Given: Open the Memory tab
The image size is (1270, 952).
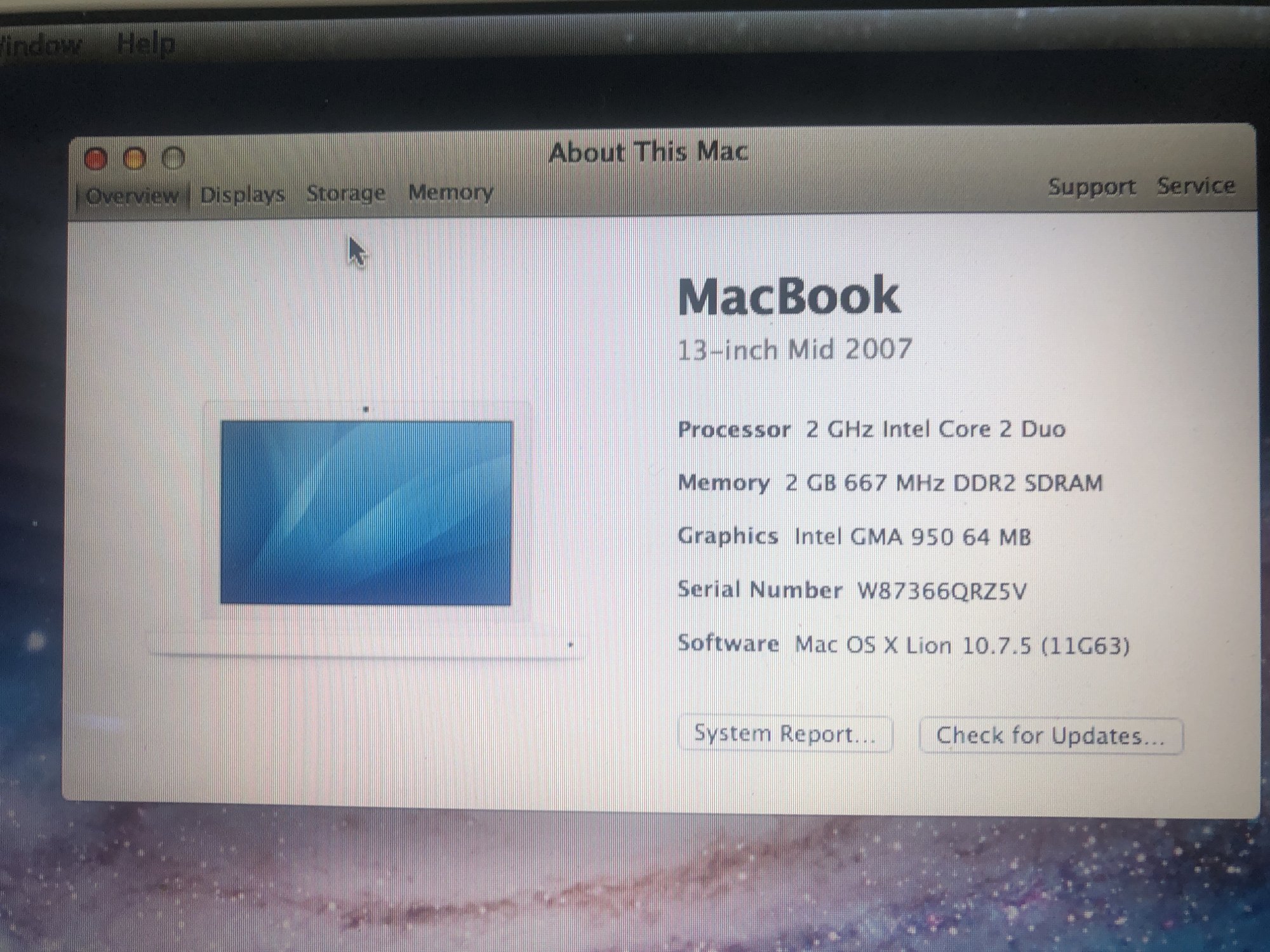Looking at the screenshot, I should coord(450,191).
